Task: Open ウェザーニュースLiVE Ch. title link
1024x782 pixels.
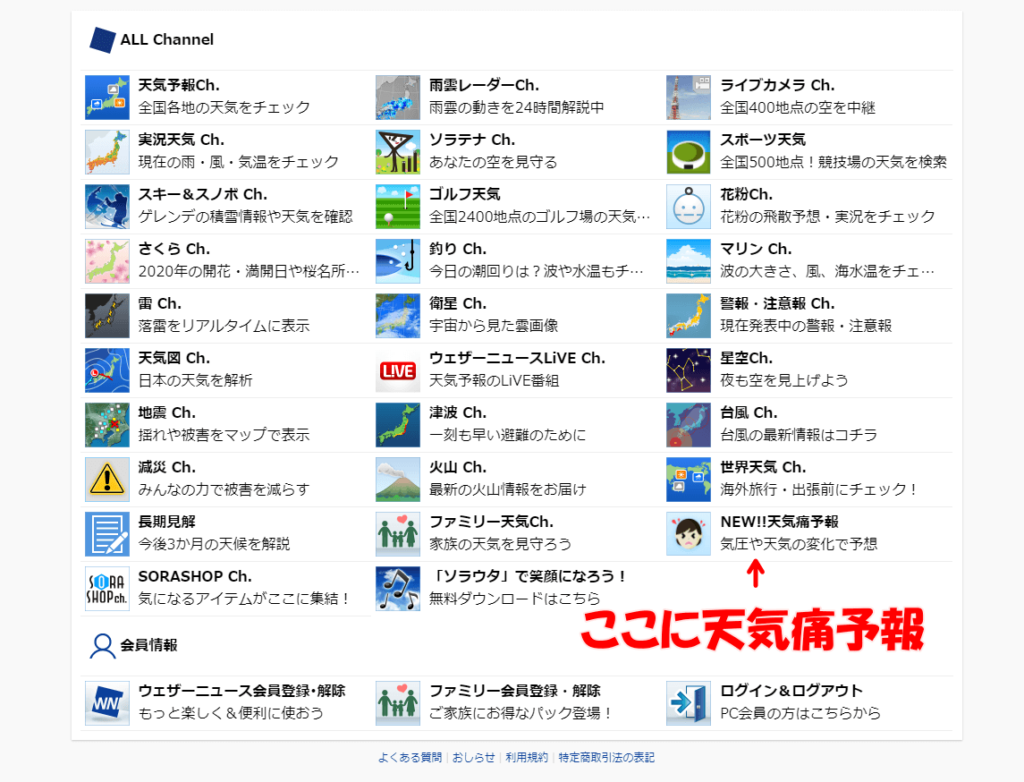Action: click(517, 359)
